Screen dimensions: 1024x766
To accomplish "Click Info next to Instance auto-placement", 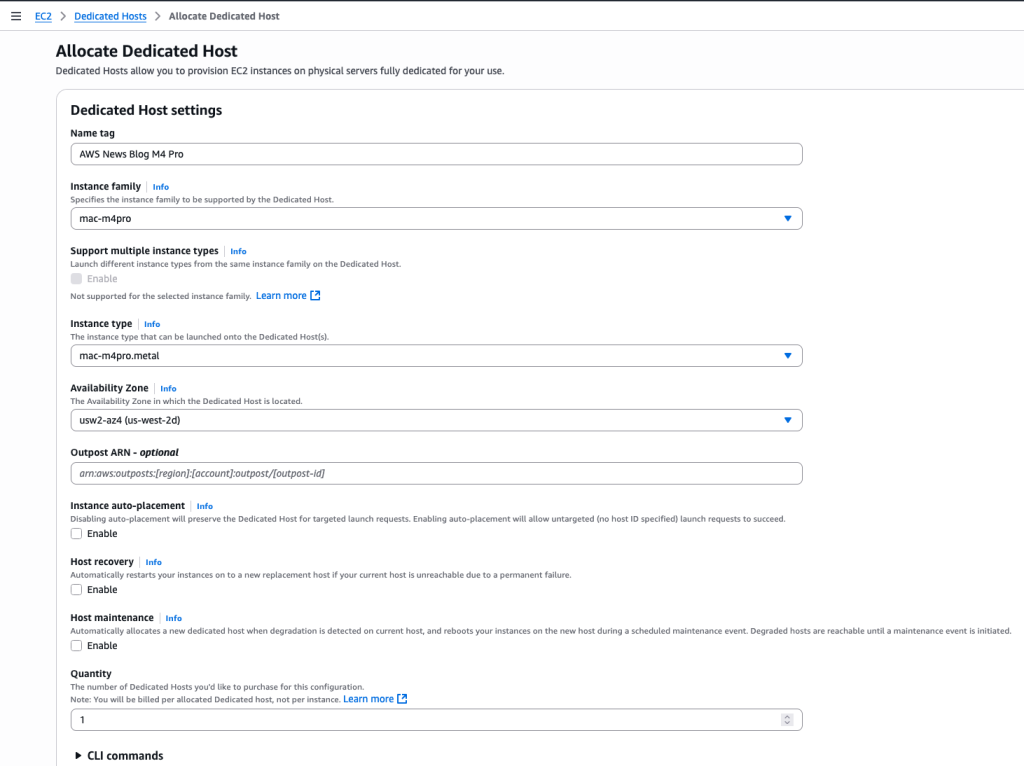I will pyautogui.click(x=204, y=506).
